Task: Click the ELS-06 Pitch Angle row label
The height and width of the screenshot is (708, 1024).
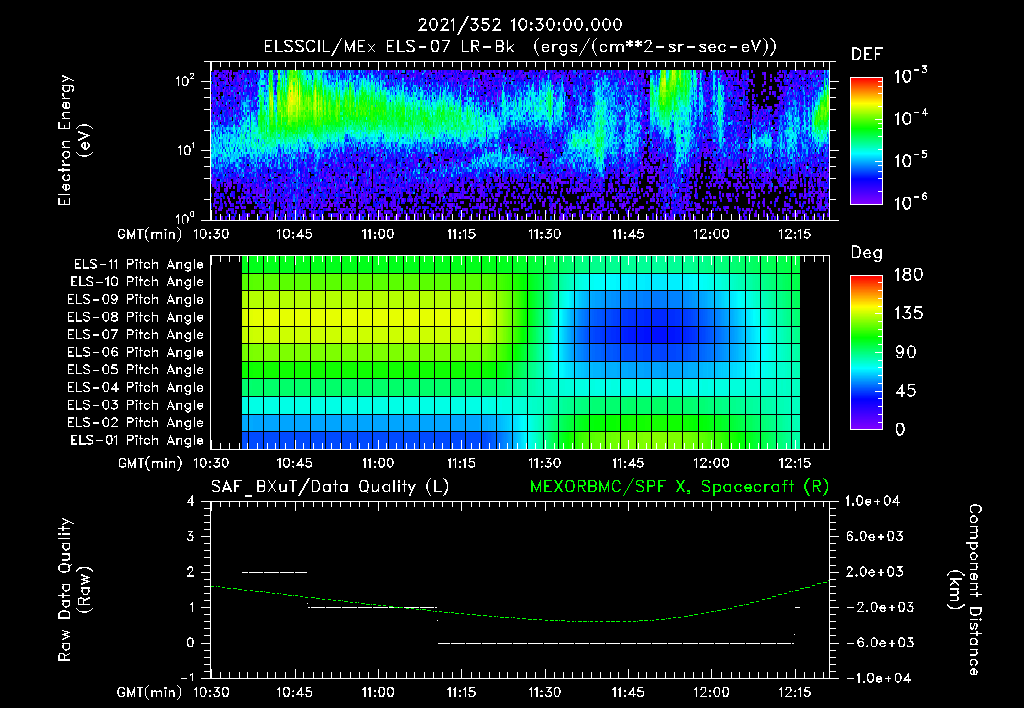Action: pyautogui.click(x=136, y=353)
